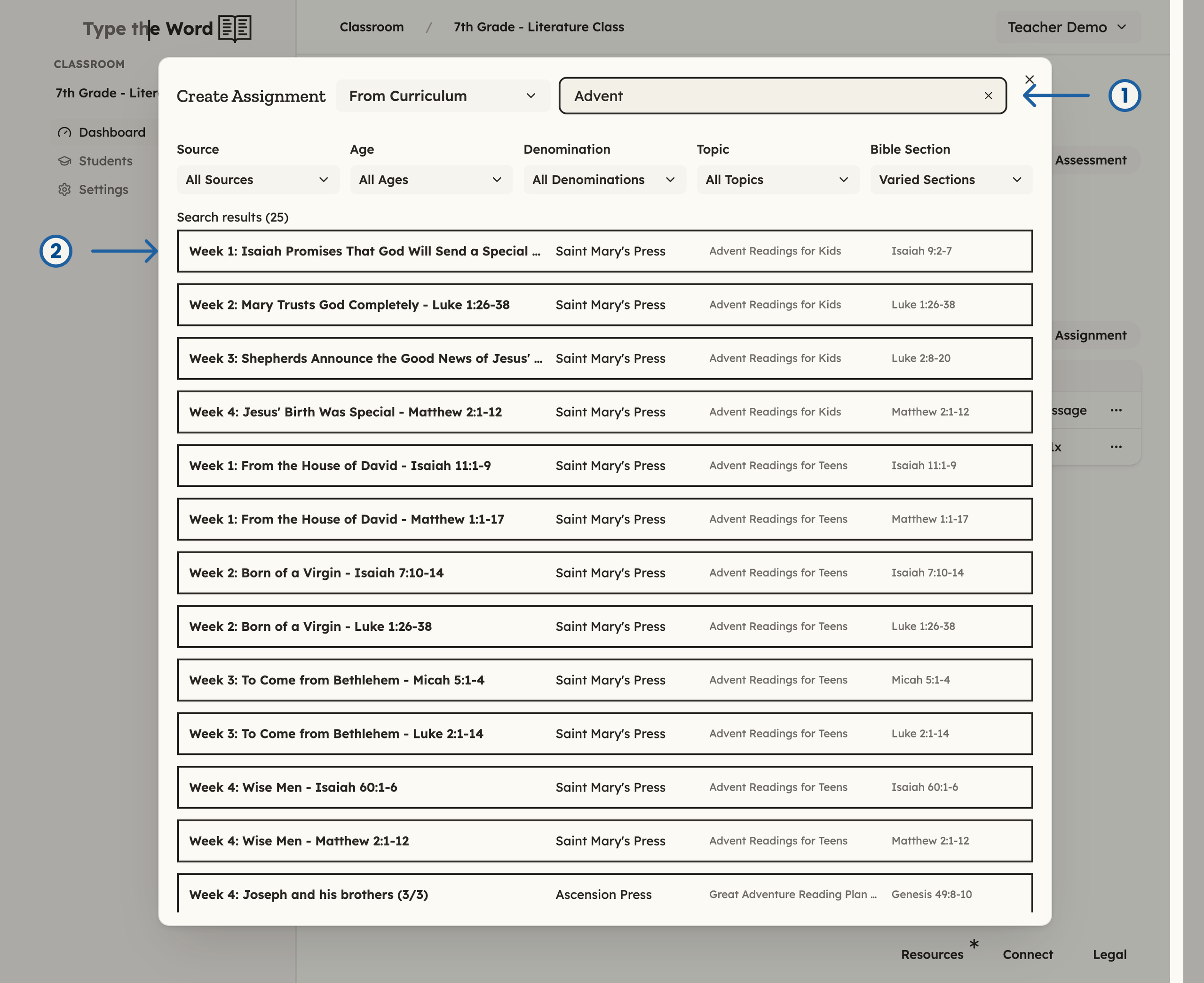
Task: Select Week 3: Shepherds Announce the Good News
Action: [604, 358]
